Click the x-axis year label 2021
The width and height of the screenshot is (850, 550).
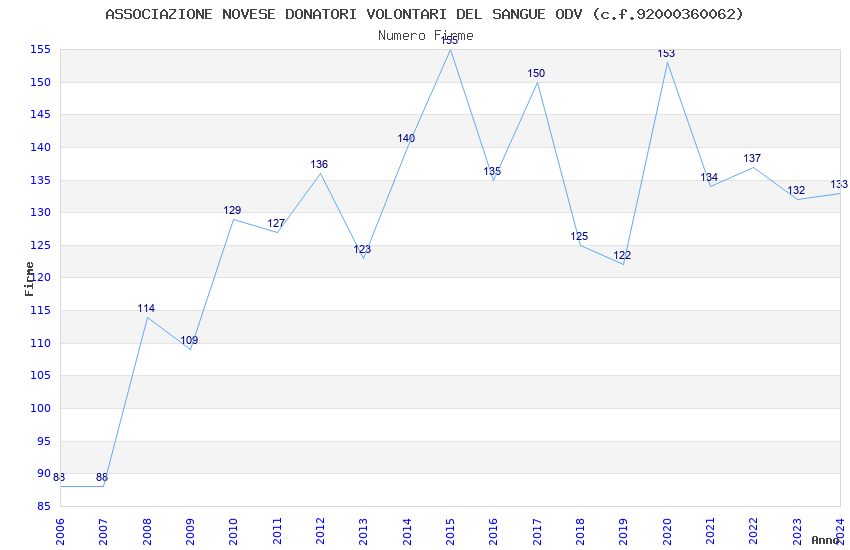point(710,531)
